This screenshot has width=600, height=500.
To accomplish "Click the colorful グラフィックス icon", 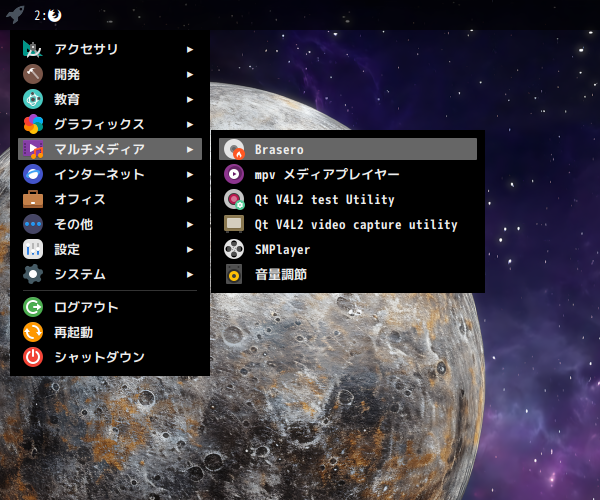I will [33, 124].
